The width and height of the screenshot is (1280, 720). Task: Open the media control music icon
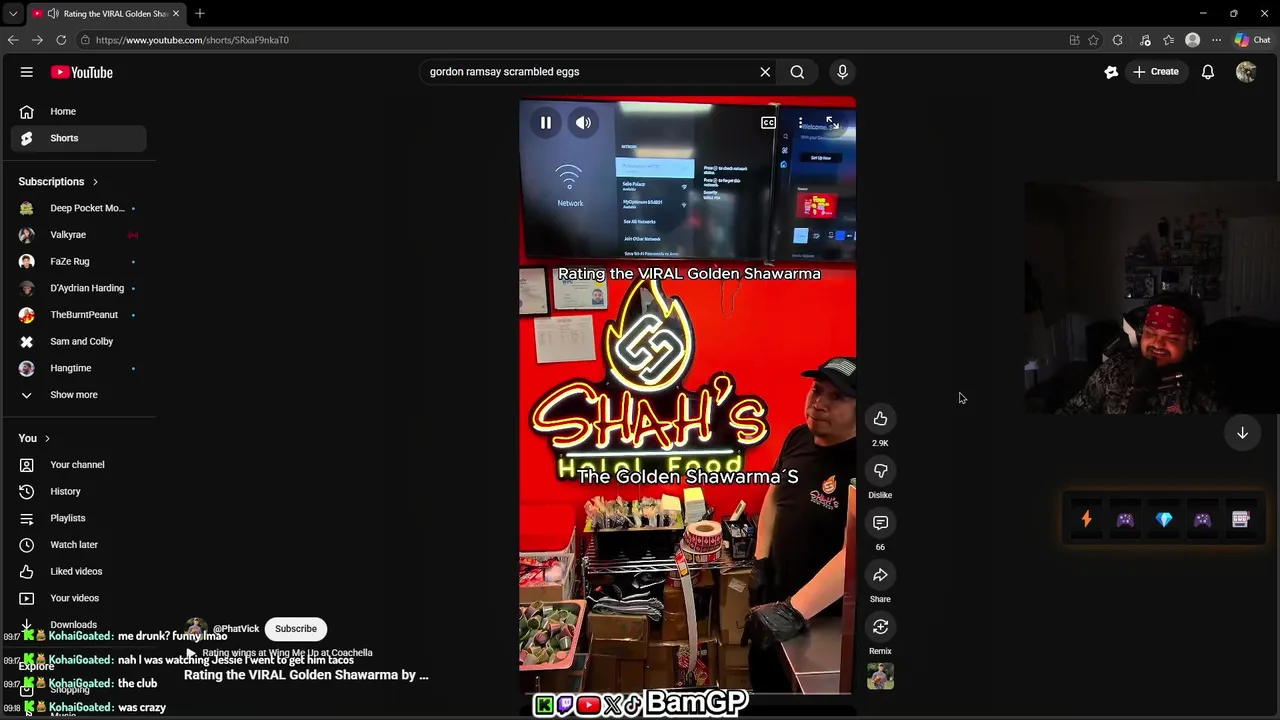click(1144, 40)
